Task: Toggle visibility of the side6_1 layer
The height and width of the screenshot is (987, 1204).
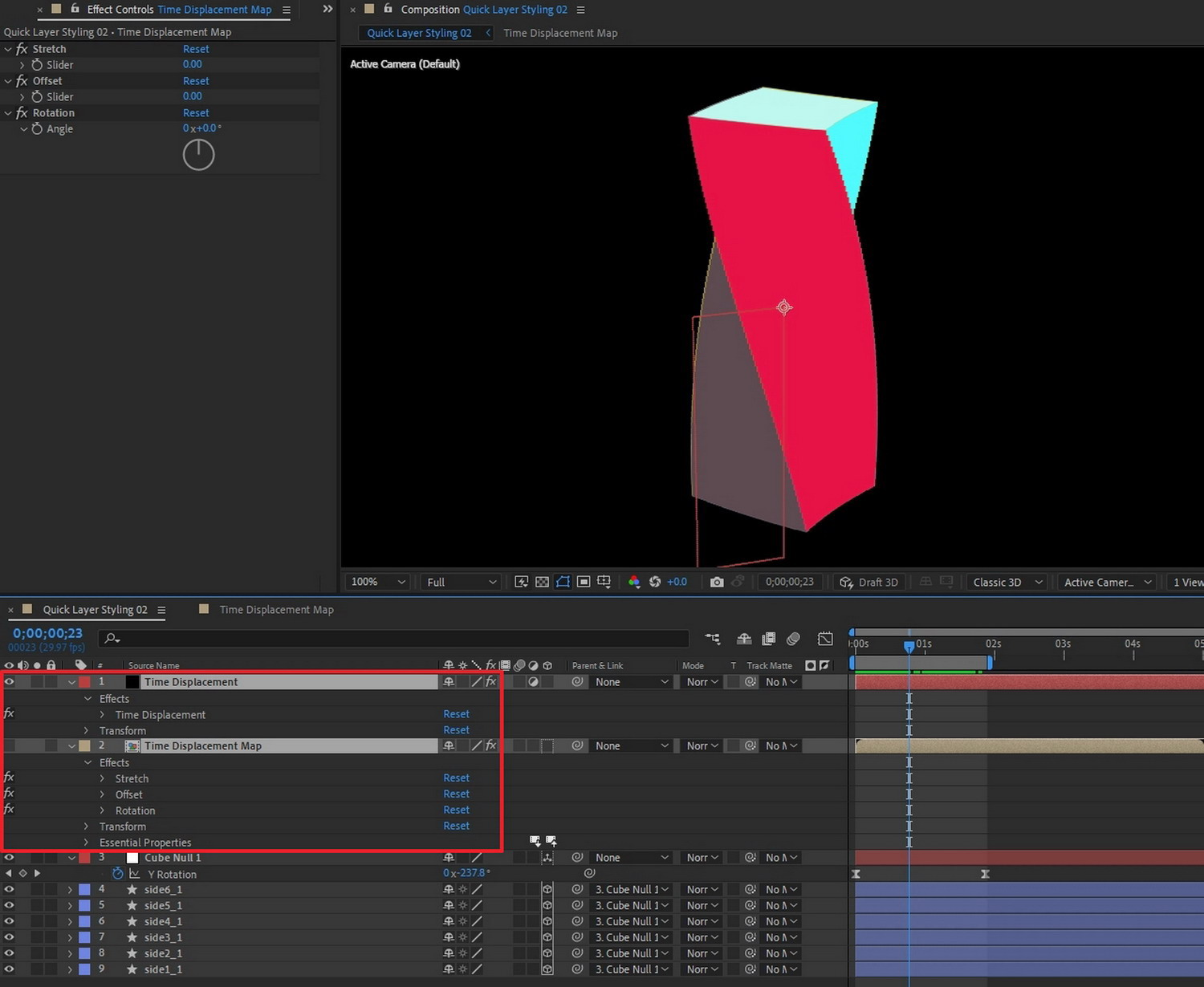Action: coord(10,889)
